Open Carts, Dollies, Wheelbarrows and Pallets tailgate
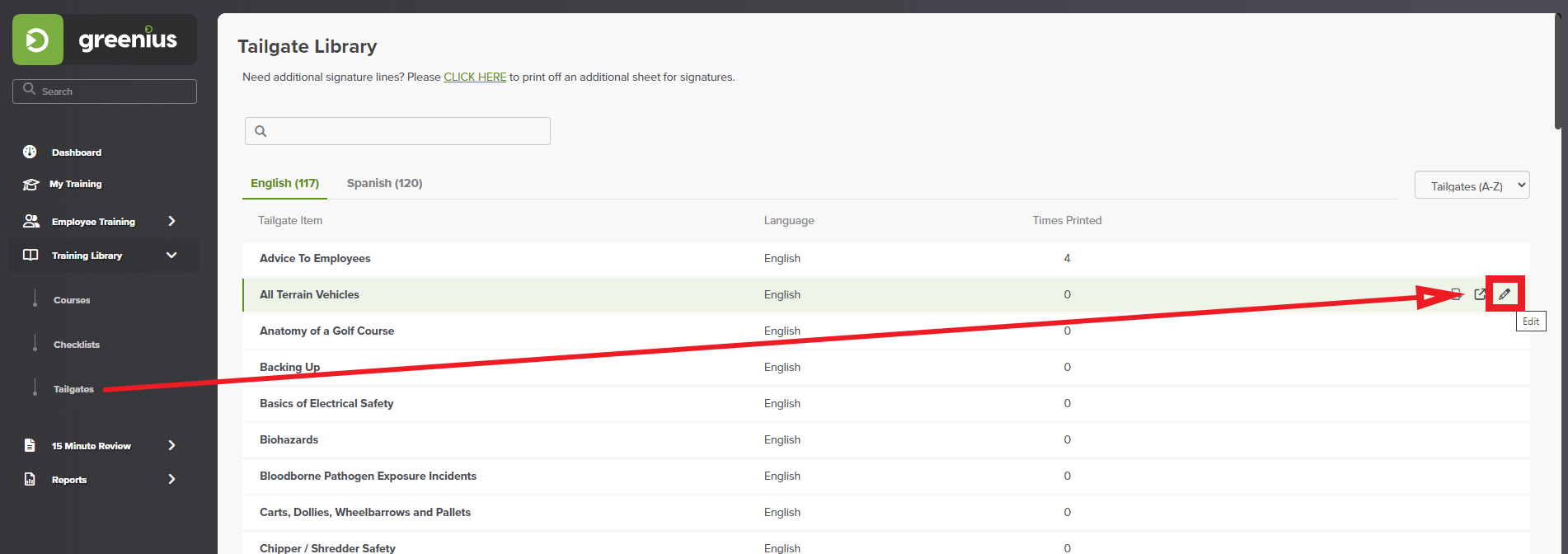 365,512
